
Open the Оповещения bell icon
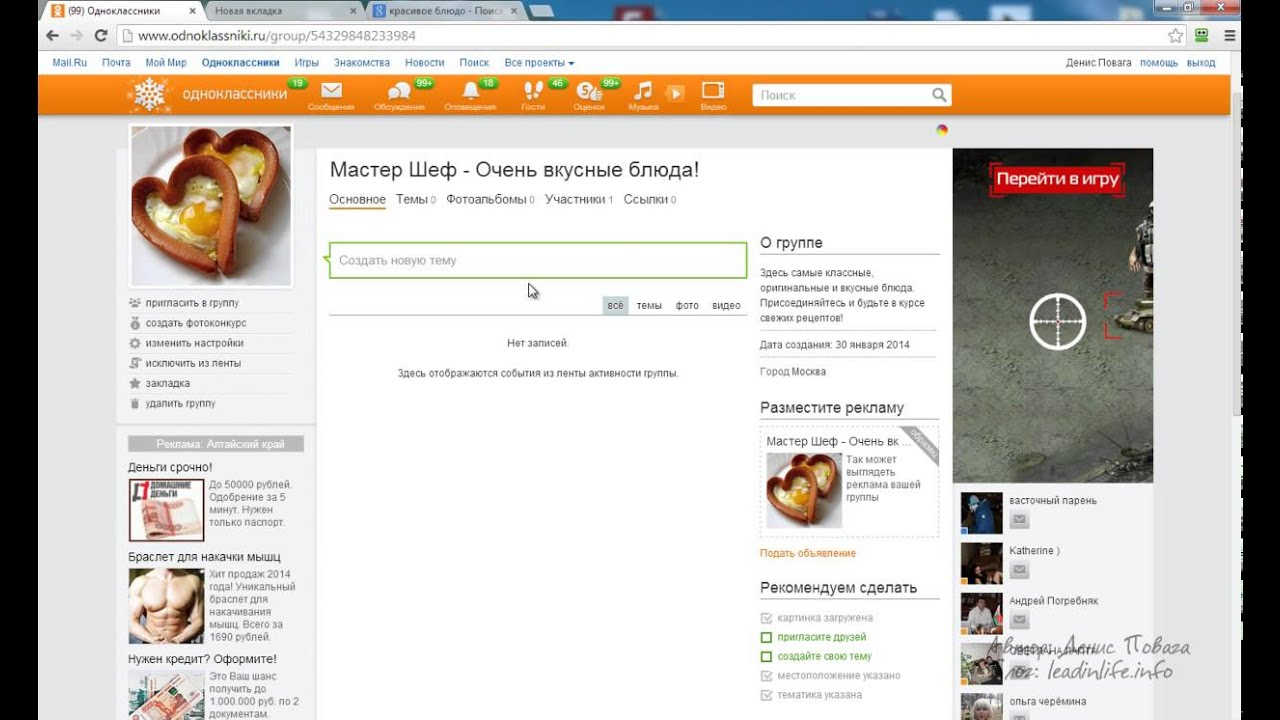[470, 91]
